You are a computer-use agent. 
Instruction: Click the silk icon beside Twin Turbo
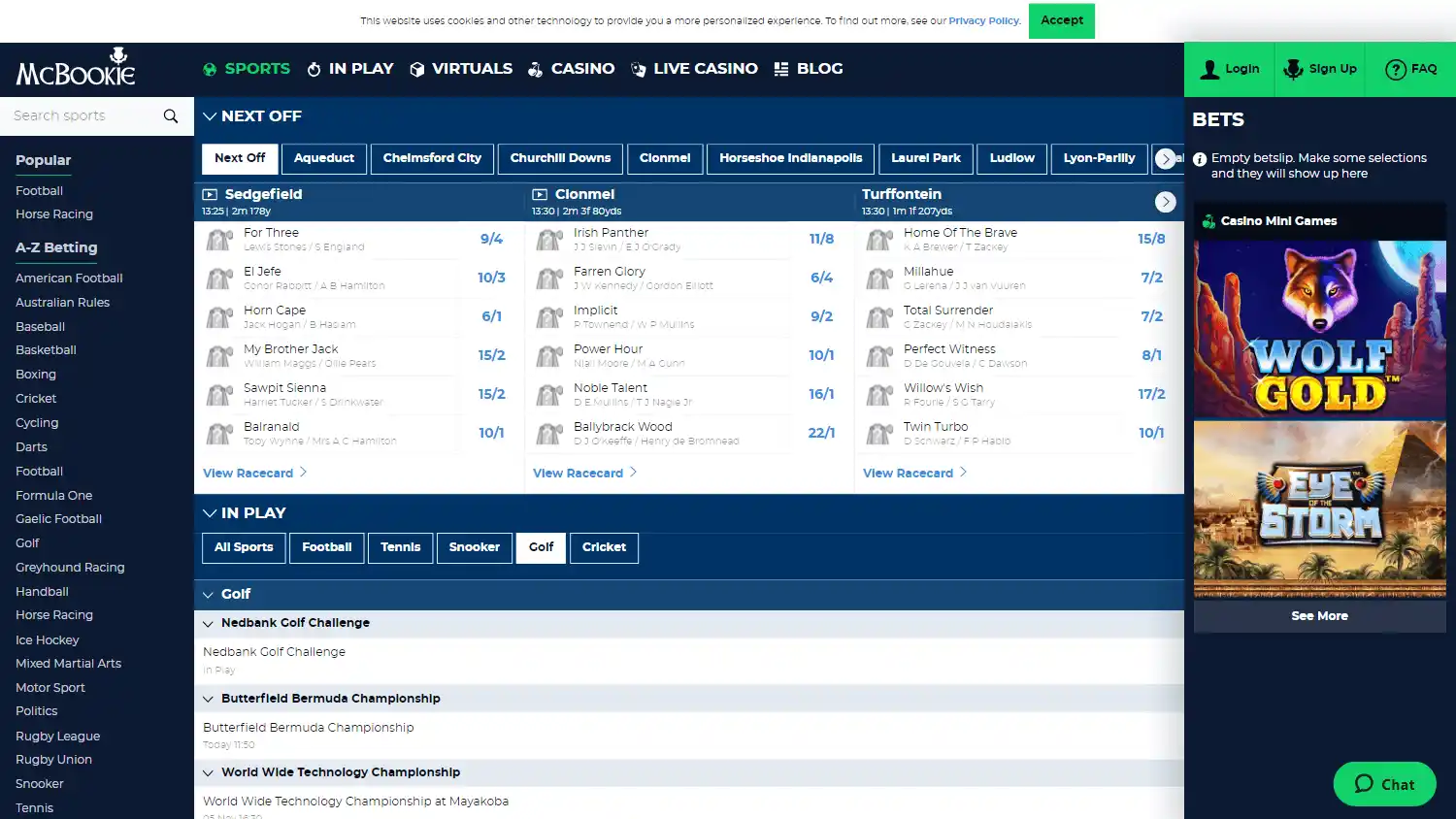879,434
